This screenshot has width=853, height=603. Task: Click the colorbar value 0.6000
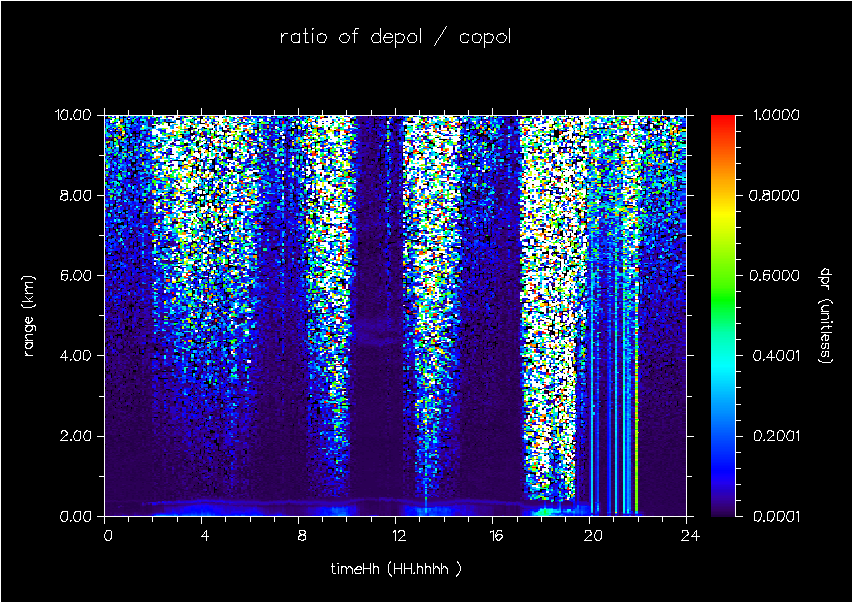click(775, 275)
